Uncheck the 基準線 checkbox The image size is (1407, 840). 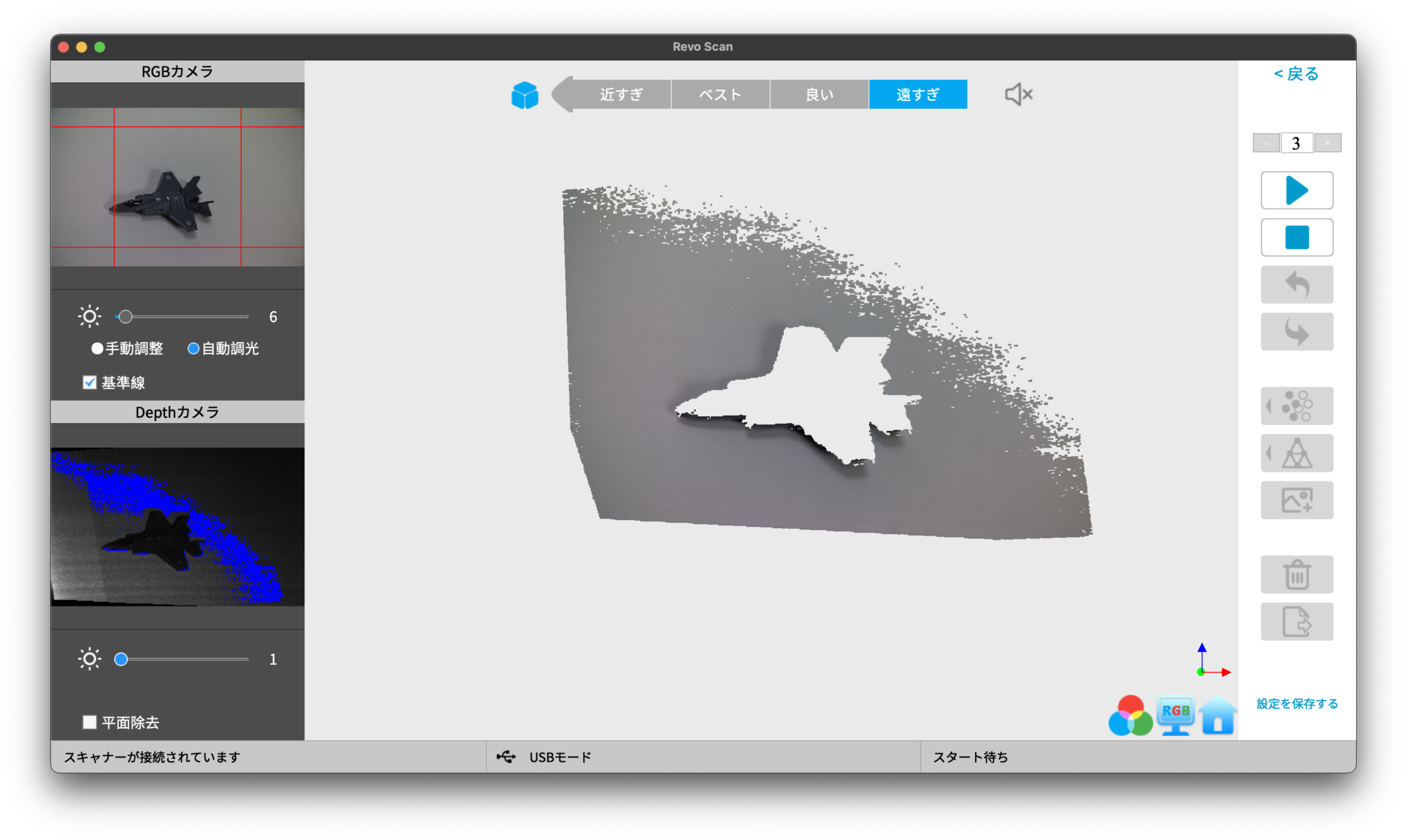click(89, 383)
